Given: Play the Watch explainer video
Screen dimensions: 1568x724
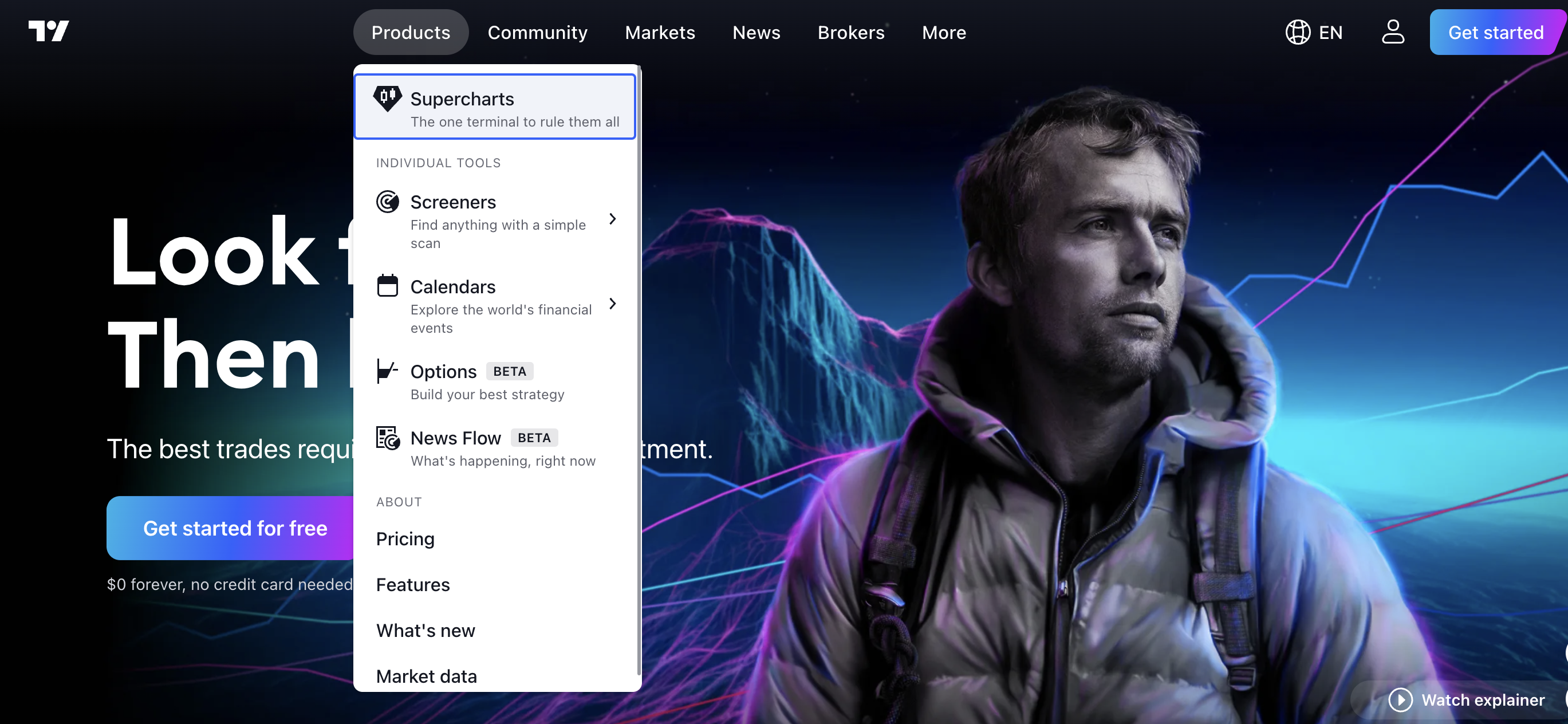Looking at the screenshot, I should coord(1467,699).
